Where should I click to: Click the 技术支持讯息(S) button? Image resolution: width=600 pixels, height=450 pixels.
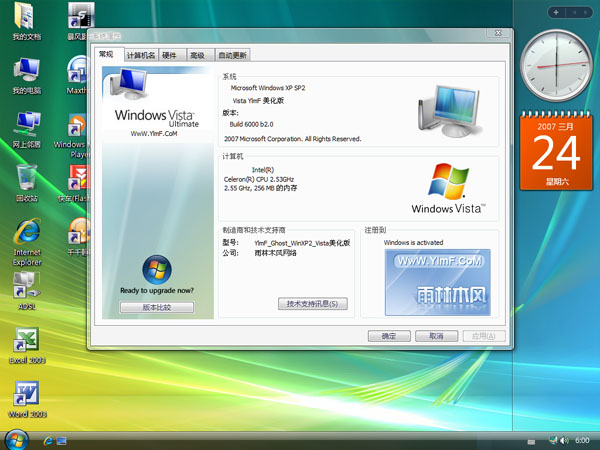(x=313, y=303)
